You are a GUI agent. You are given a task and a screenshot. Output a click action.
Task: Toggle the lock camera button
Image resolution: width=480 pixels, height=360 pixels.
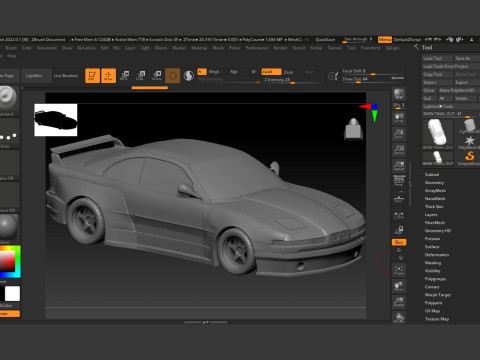399,230
